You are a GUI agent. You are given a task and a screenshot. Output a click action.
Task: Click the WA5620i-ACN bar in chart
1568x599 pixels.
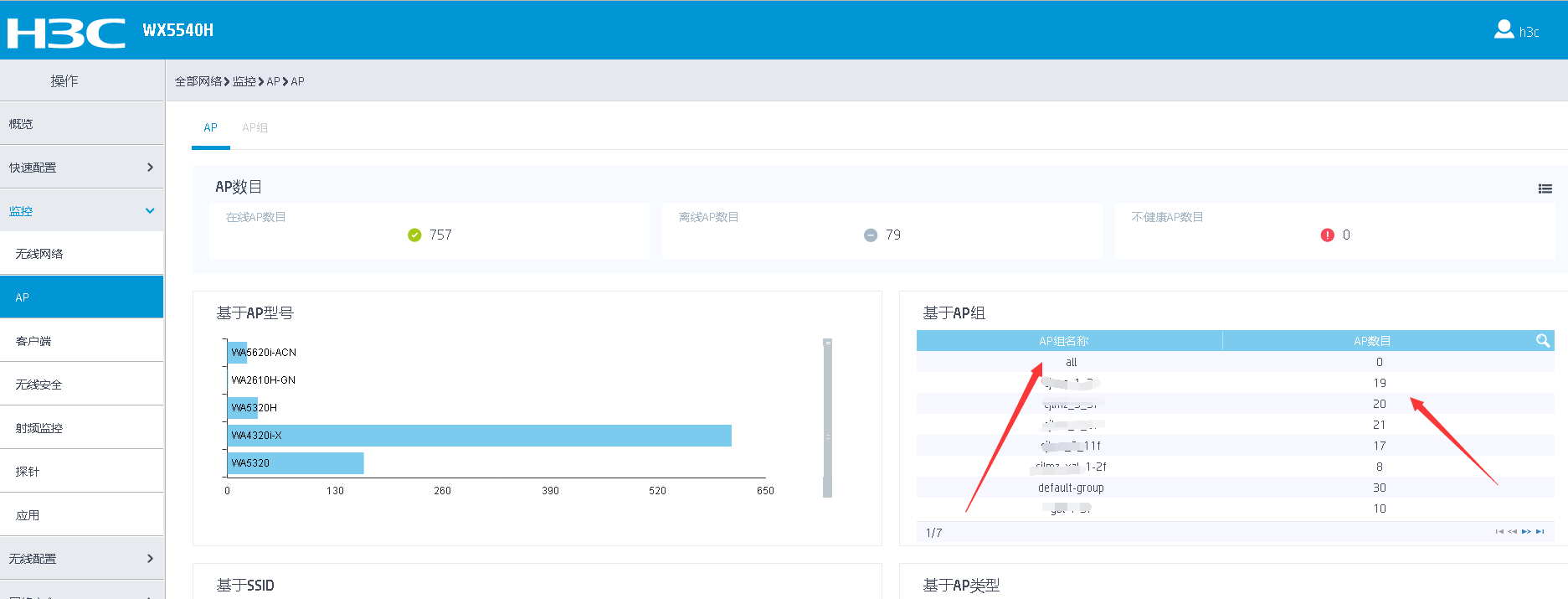237,352
